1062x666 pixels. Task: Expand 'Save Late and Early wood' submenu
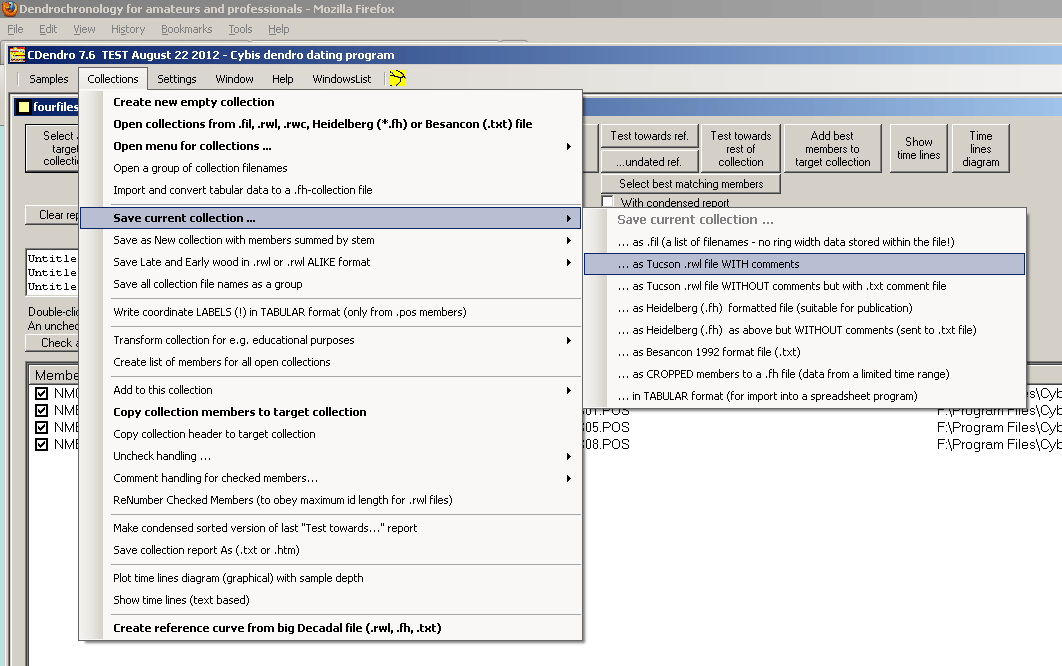[x=568, y=262]
